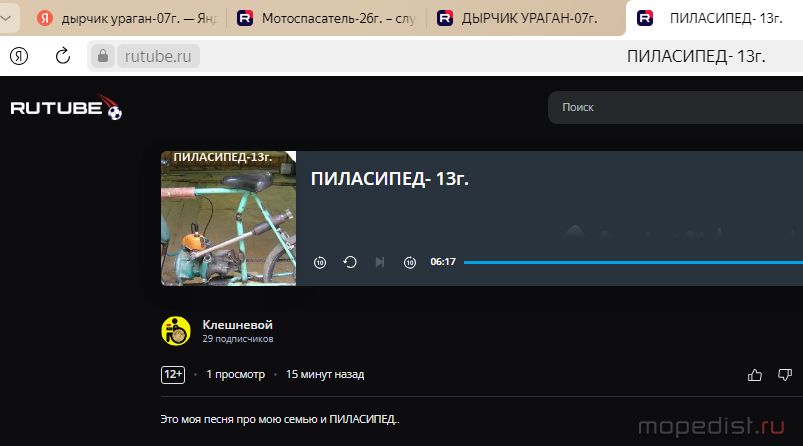The width and height of the screenshot is (803, 446).
Task: Switch to tab 'Мотоспасатель-26г.'
Action: click(326, 18)
